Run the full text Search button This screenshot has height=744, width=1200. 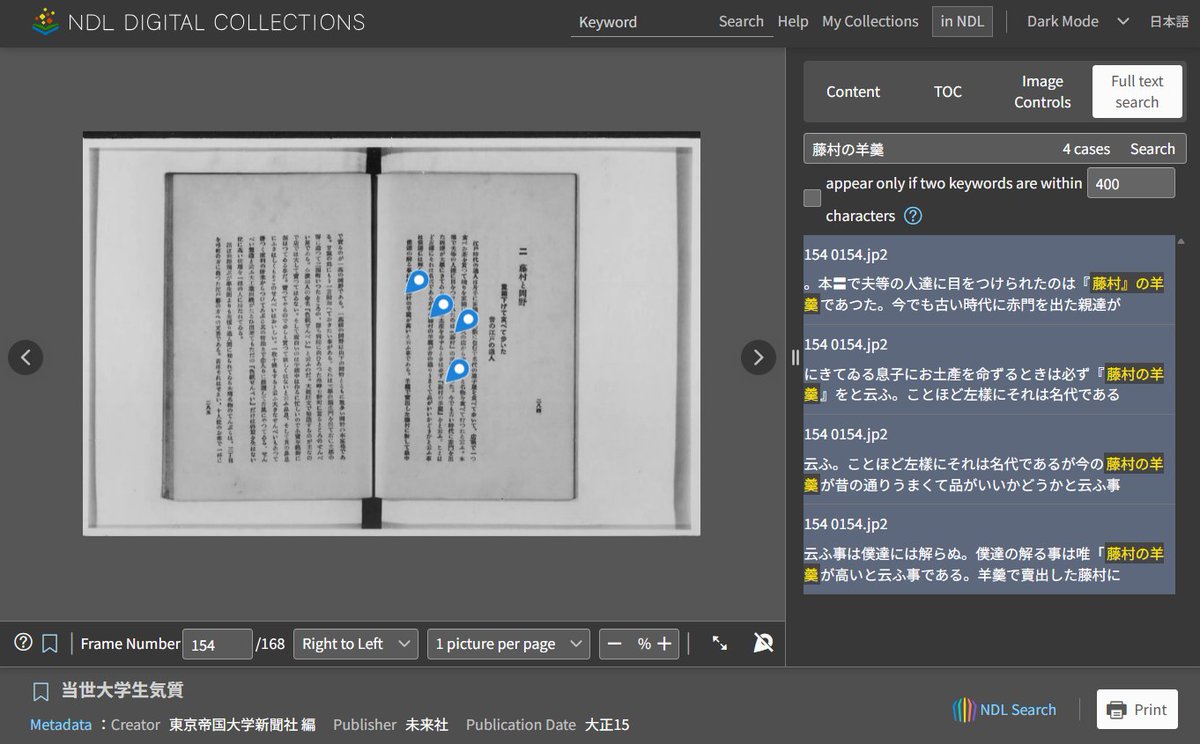[x=1152, y=149]
